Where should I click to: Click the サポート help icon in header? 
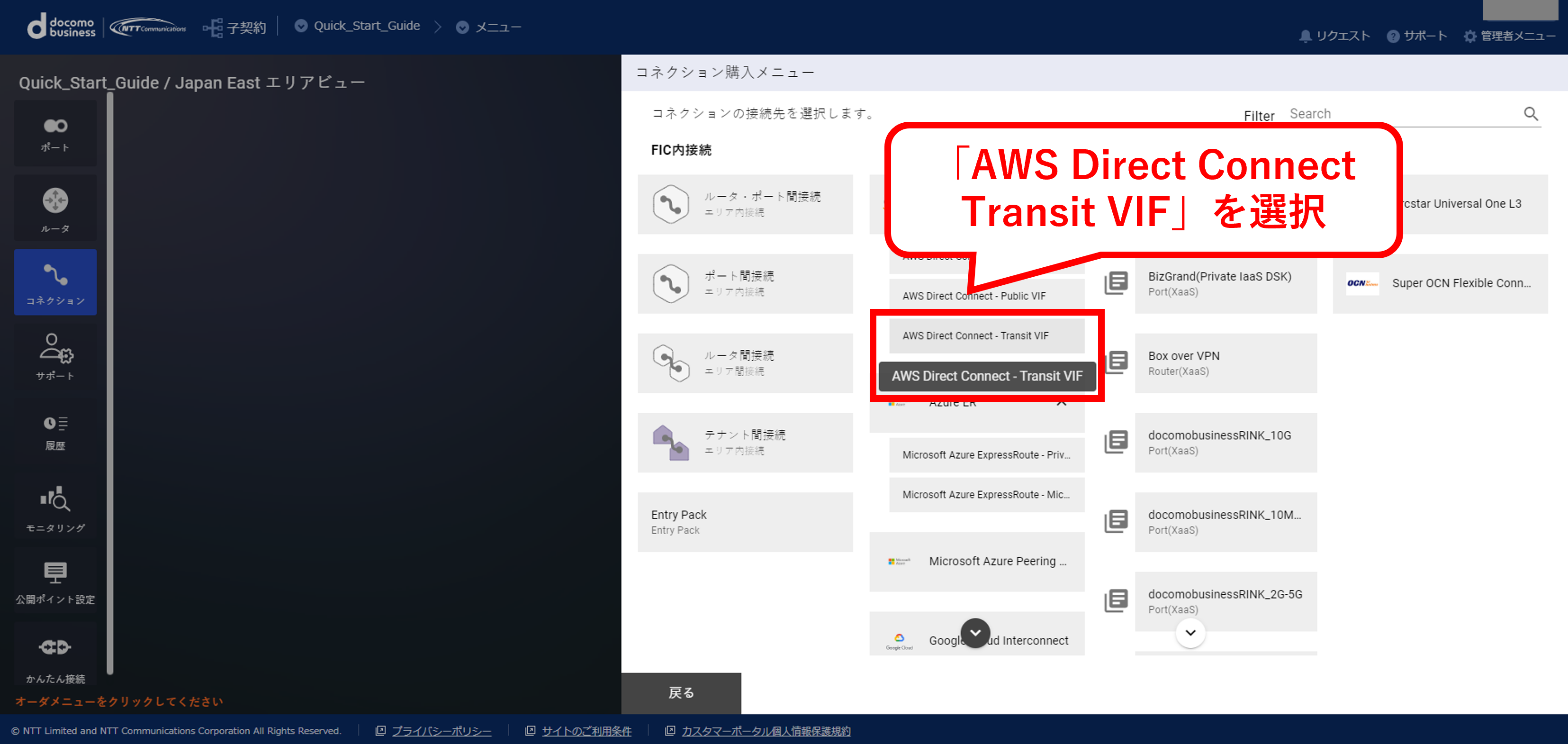tap(1393, 36)
